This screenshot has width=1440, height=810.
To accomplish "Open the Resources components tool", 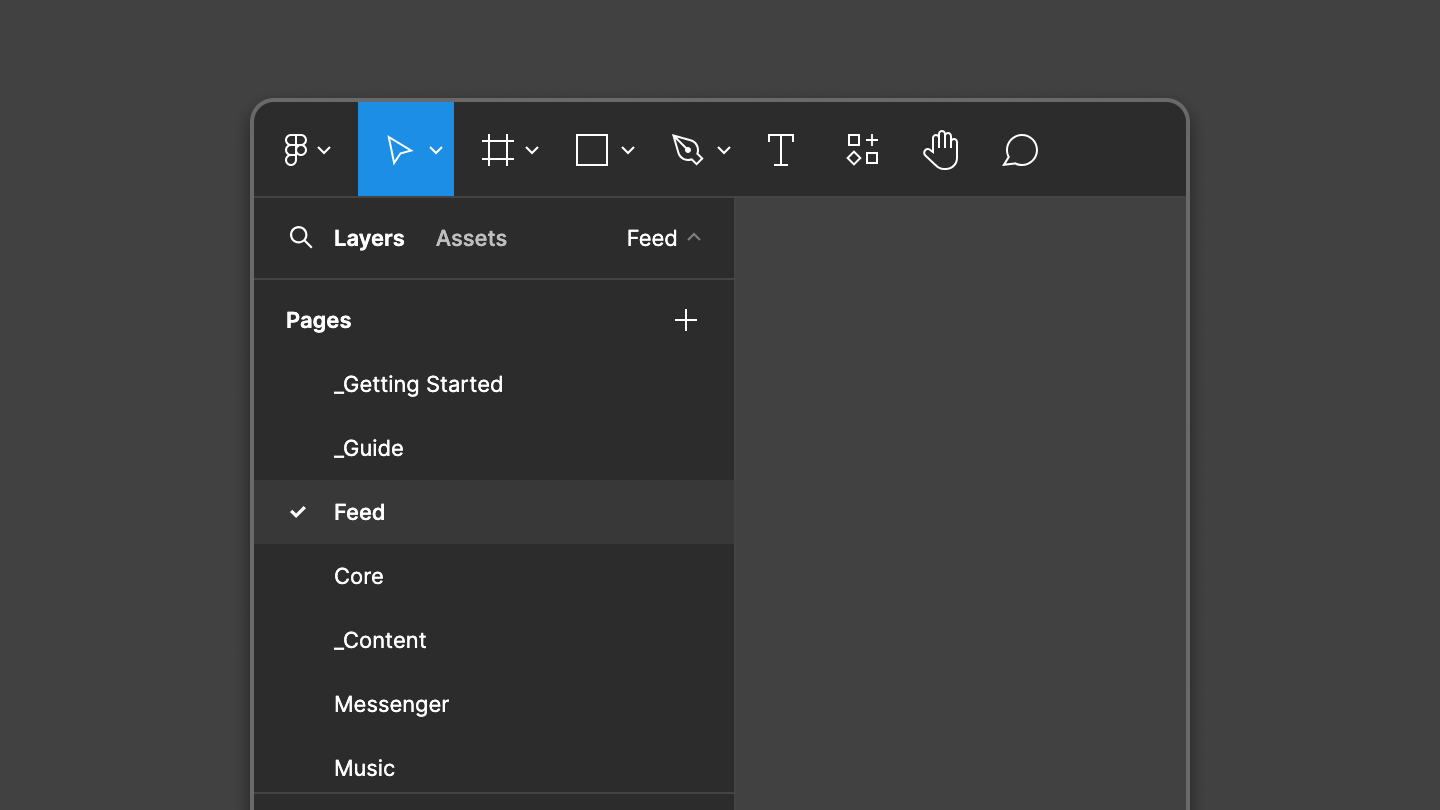I will point(862,150).
